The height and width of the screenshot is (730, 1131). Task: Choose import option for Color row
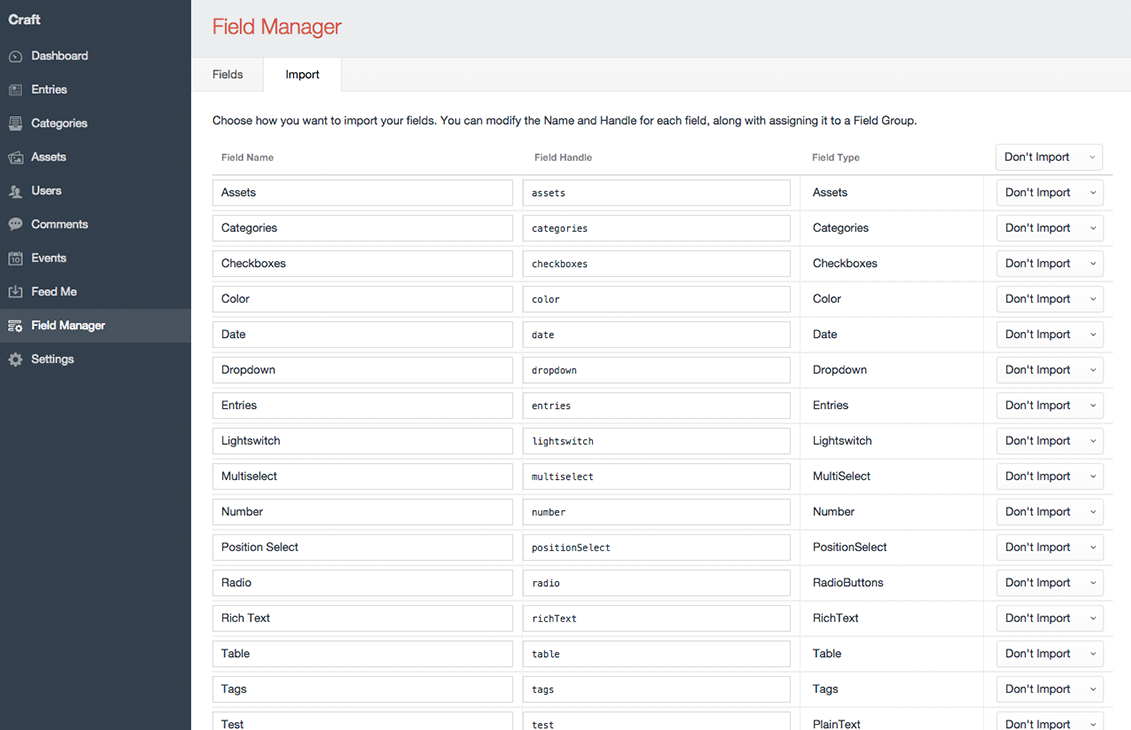tap(1049, 299)
